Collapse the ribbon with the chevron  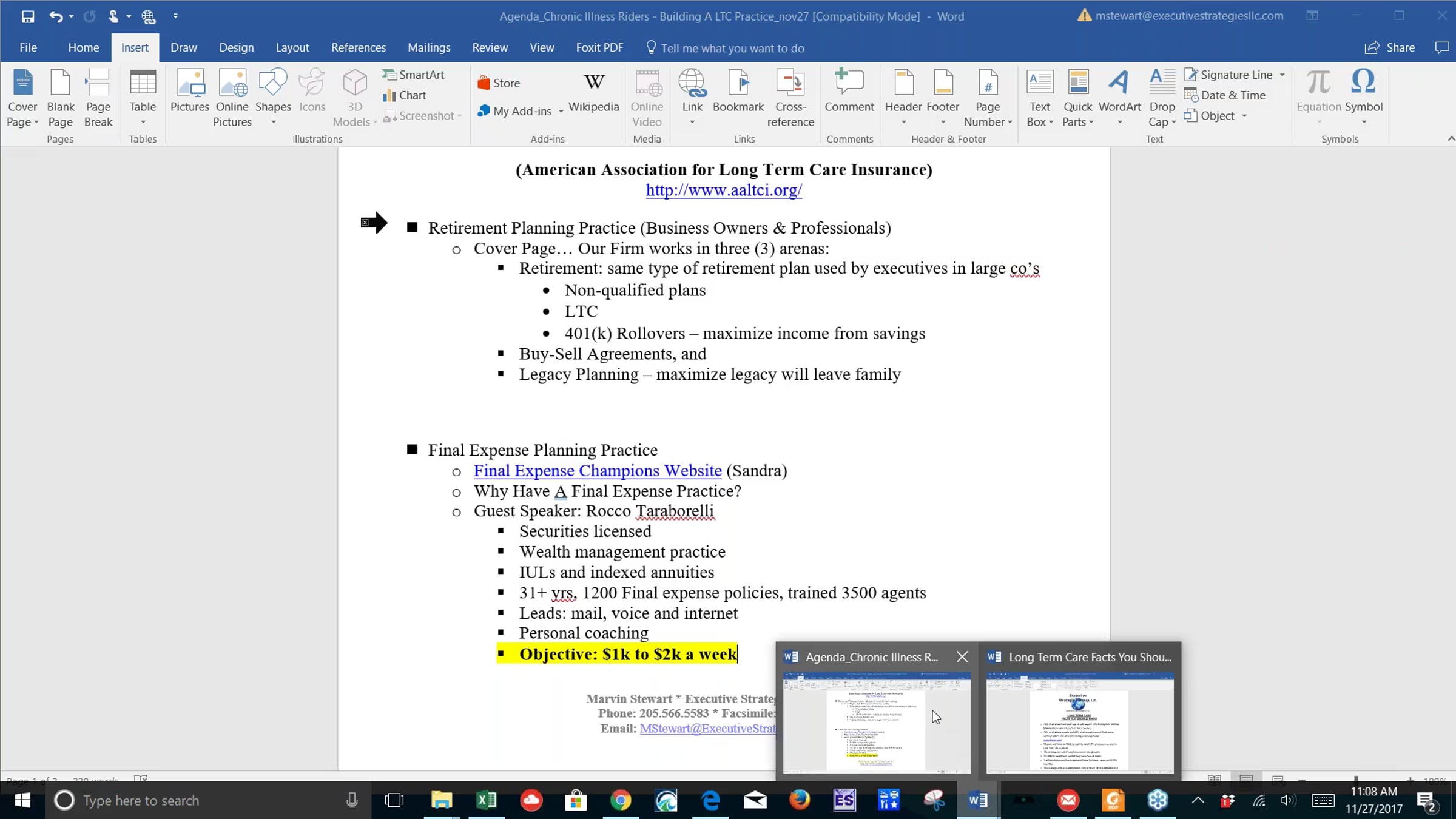pyautogui.click(x=1451, y=139)
